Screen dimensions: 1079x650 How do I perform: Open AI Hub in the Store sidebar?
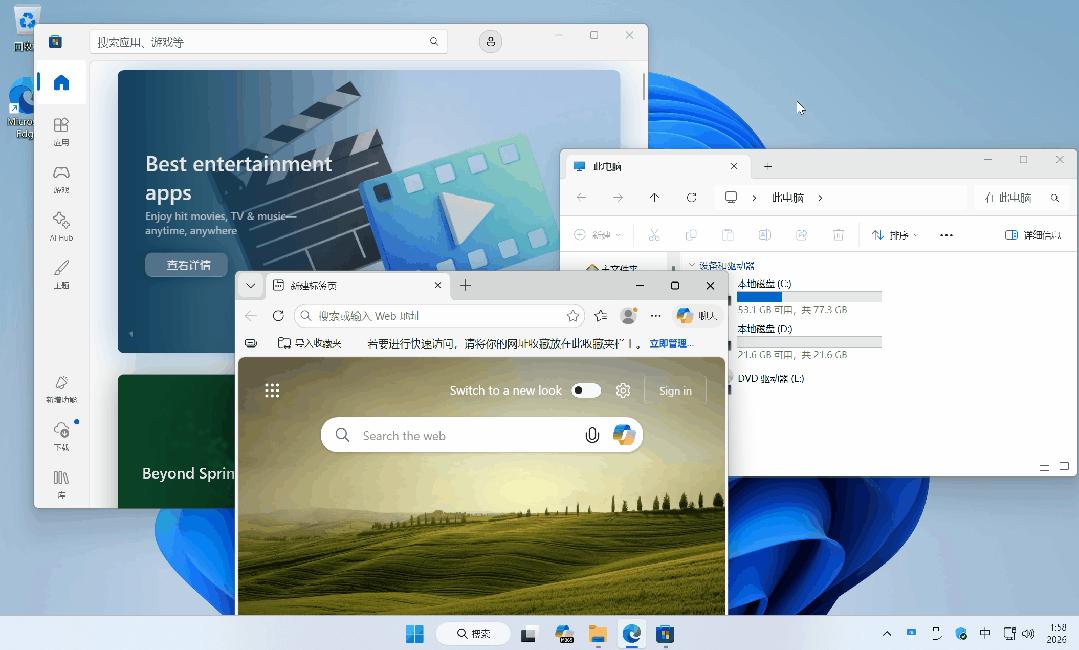coord(61,224)
